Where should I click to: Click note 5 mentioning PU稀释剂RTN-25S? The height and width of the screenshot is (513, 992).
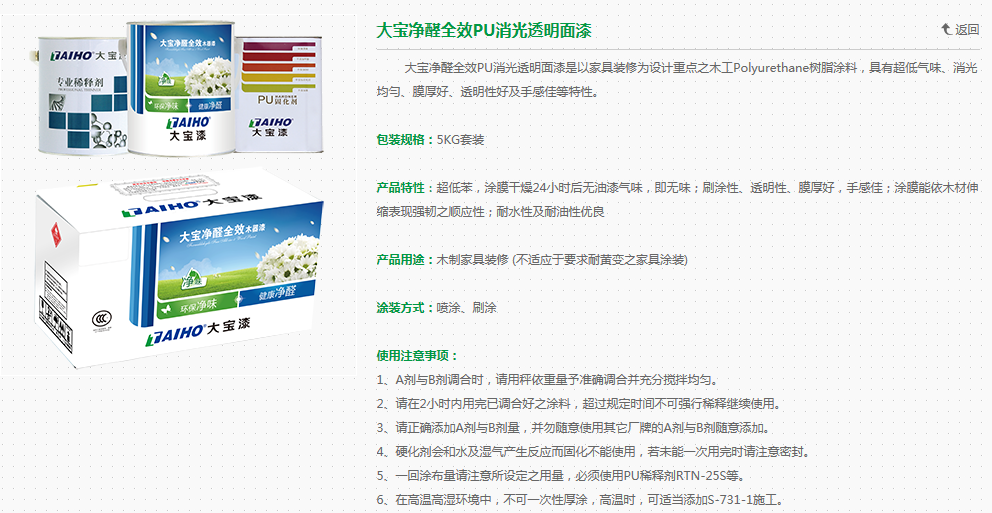pyautogui.click(x=561, y=476)
